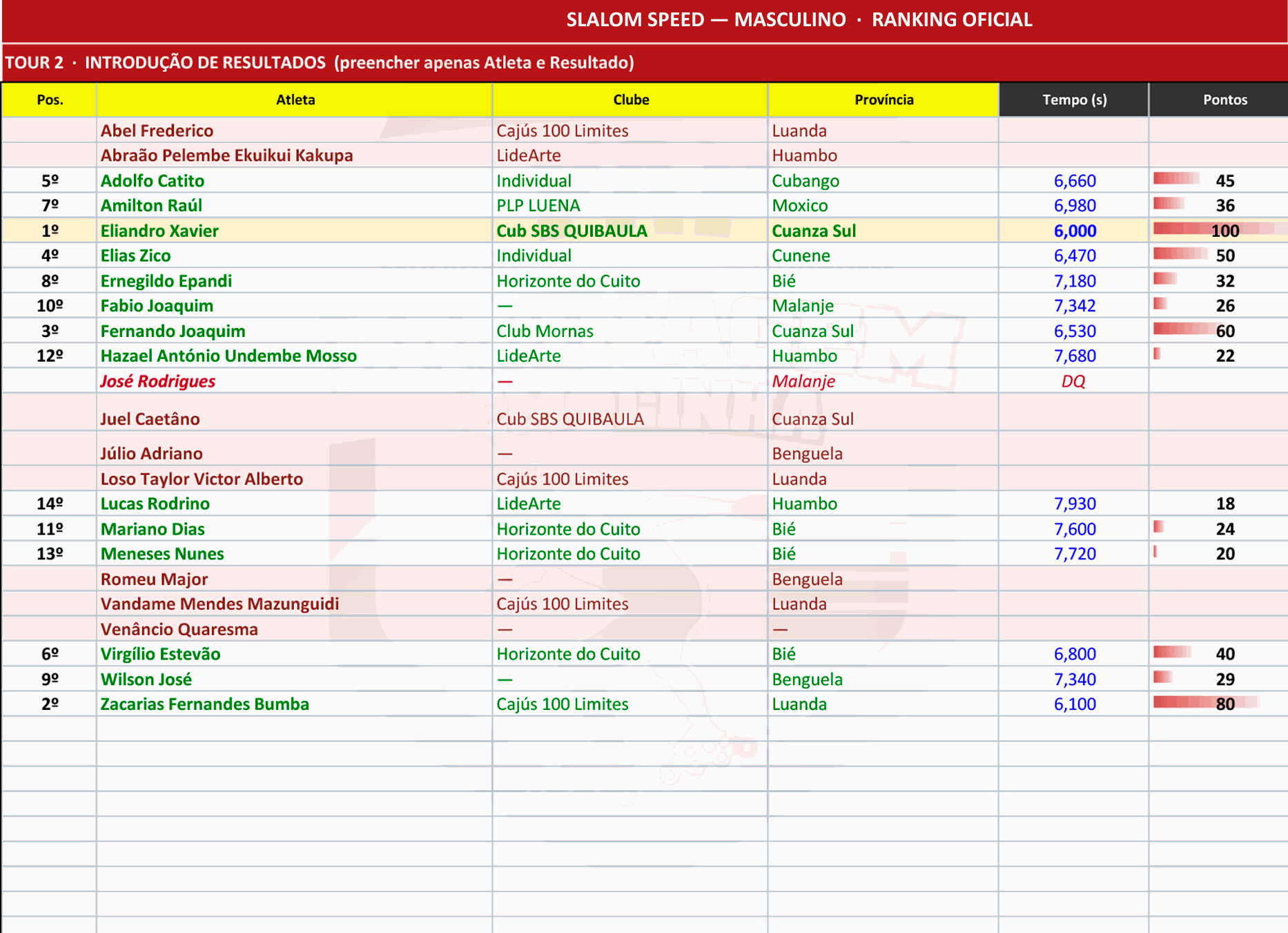Click points cell showing 100
The image size is (1288, 933).
tap(1219, 231)
